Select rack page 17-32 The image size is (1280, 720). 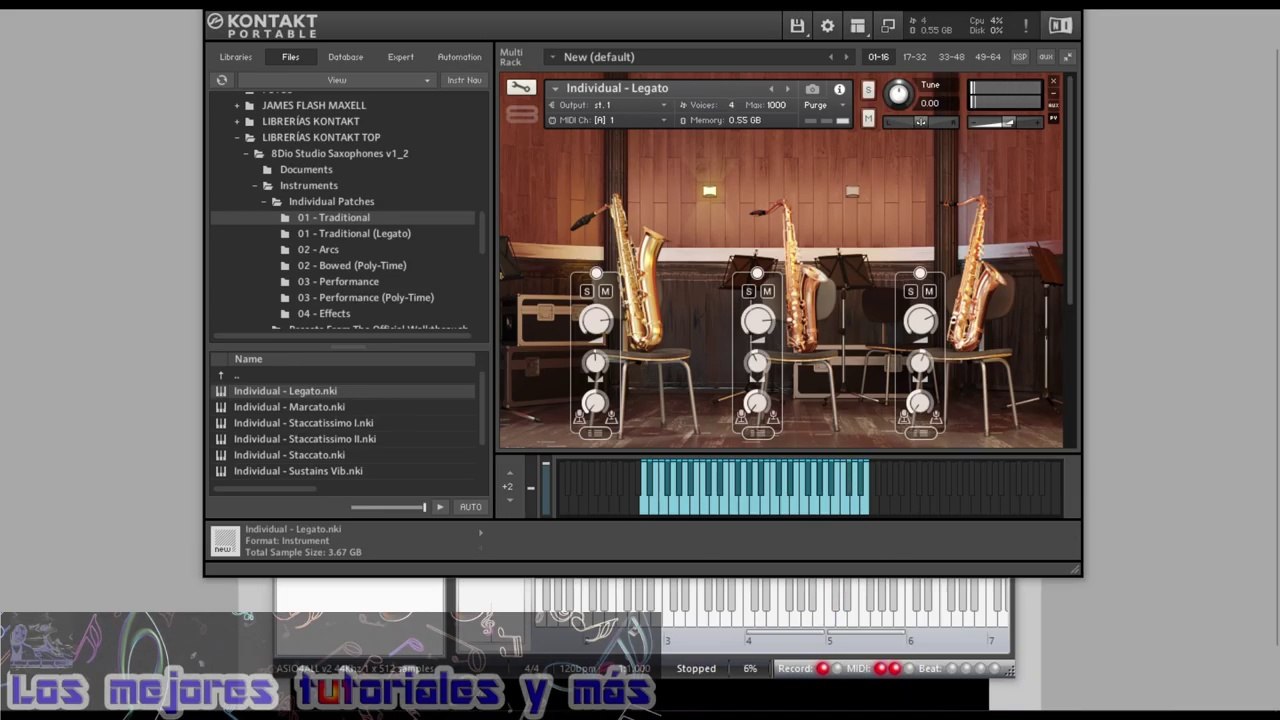(914, 57)
